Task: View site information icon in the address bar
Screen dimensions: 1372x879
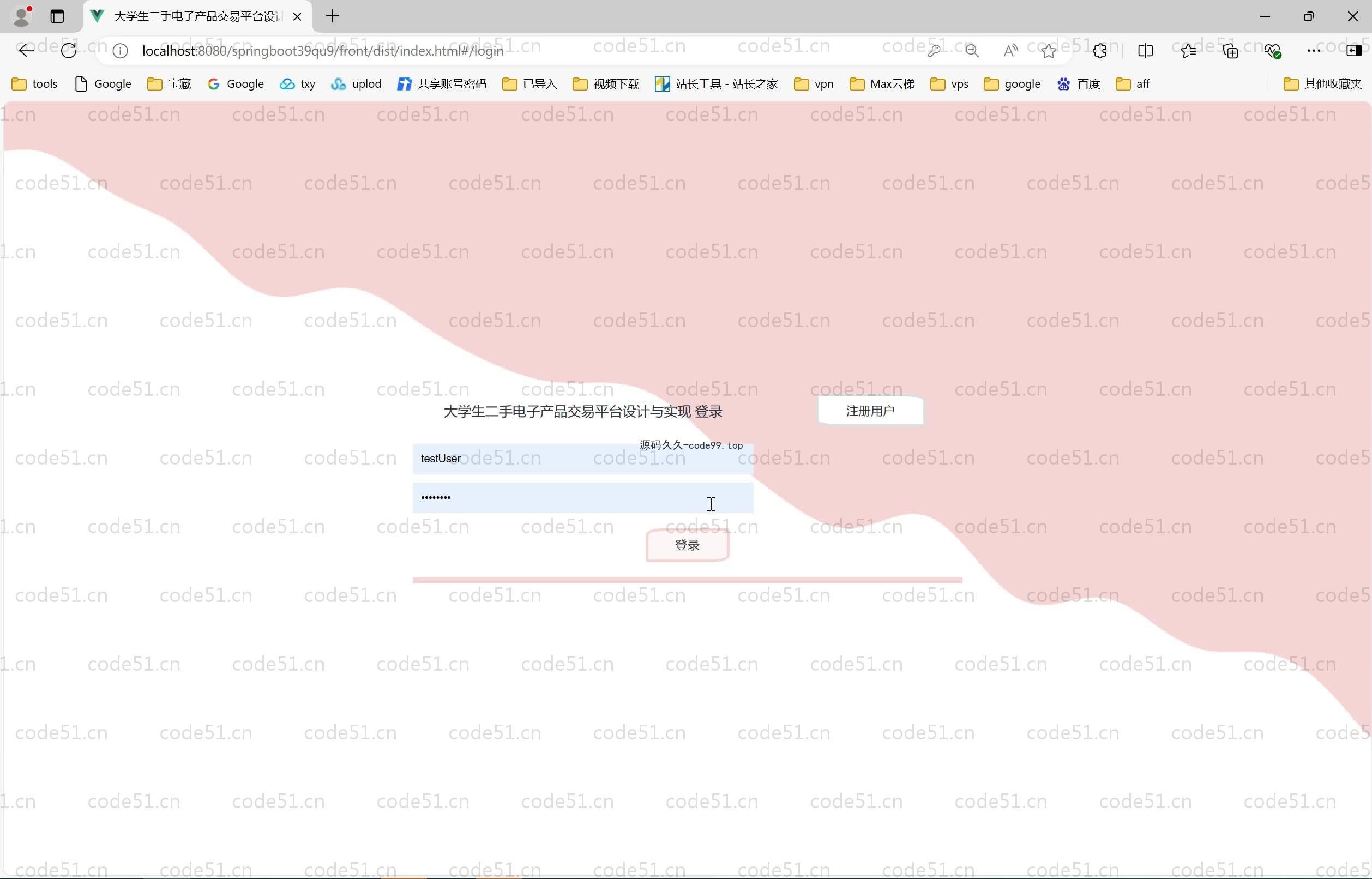Action: tap(120, 51)
